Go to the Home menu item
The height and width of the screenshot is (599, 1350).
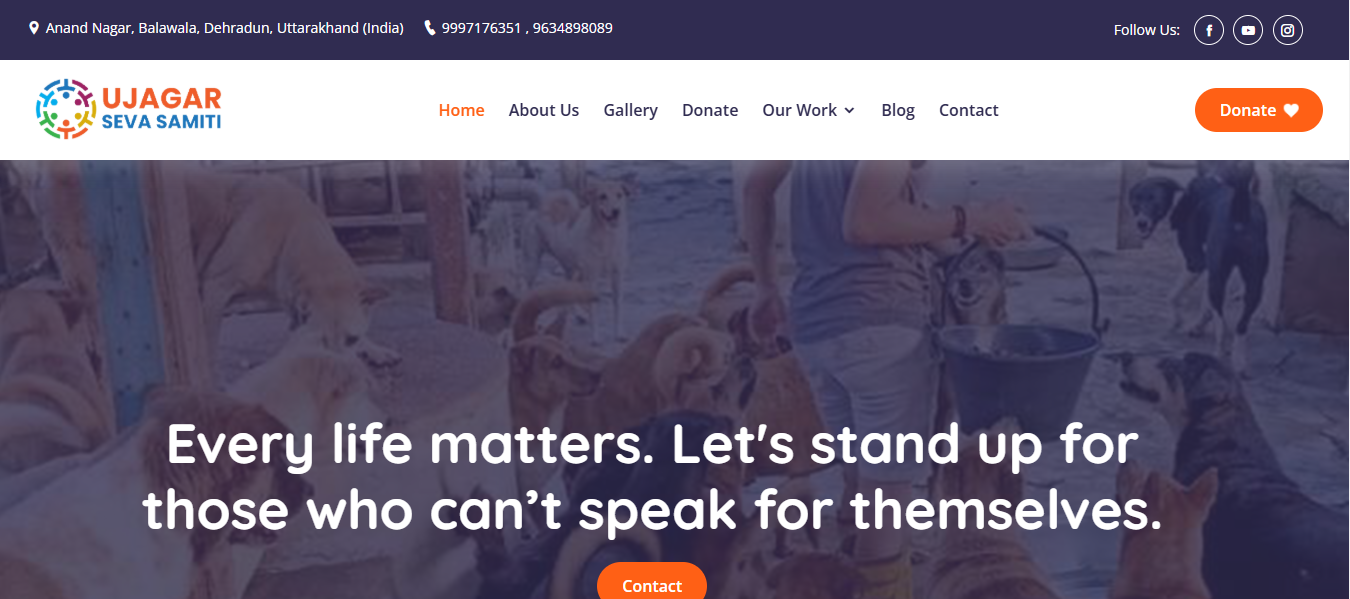click(461, 110)
